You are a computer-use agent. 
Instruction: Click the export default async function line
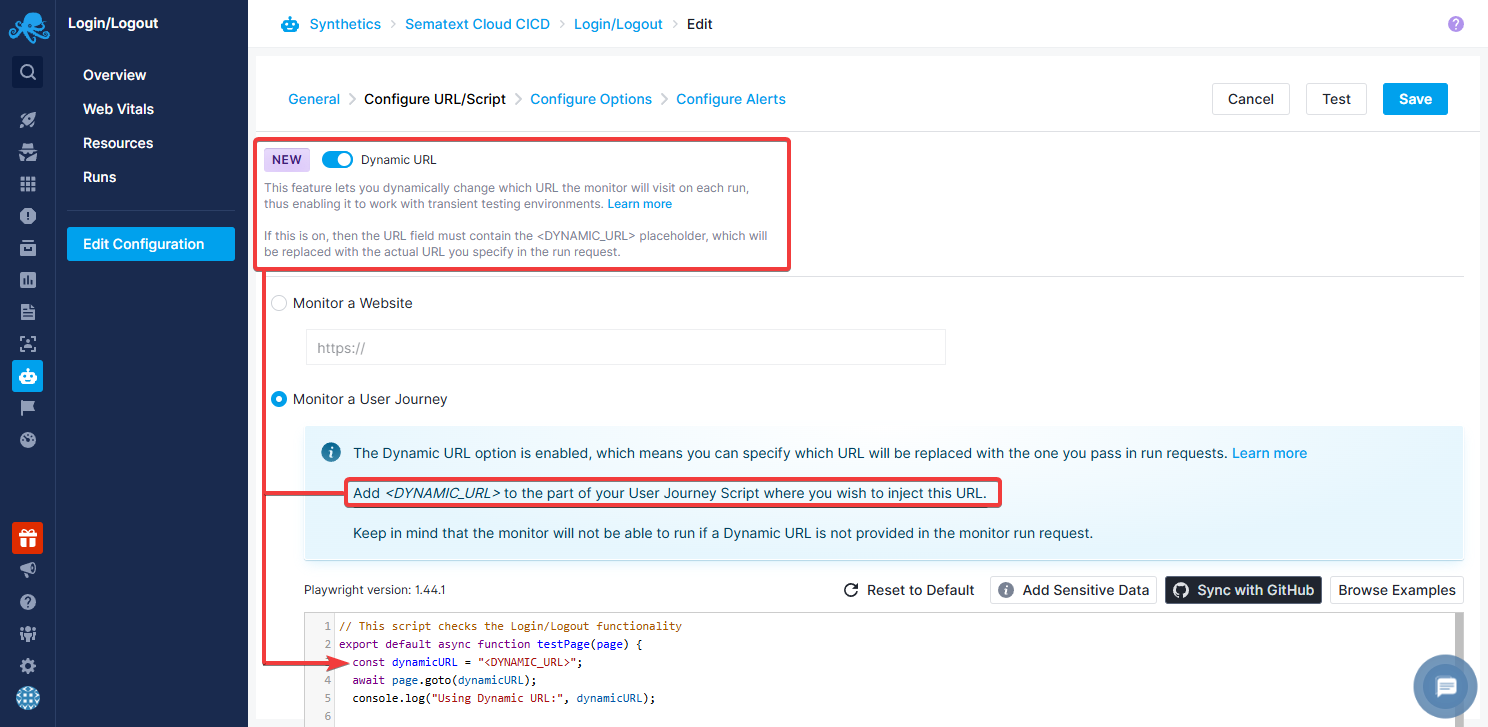tap(490, 644)
